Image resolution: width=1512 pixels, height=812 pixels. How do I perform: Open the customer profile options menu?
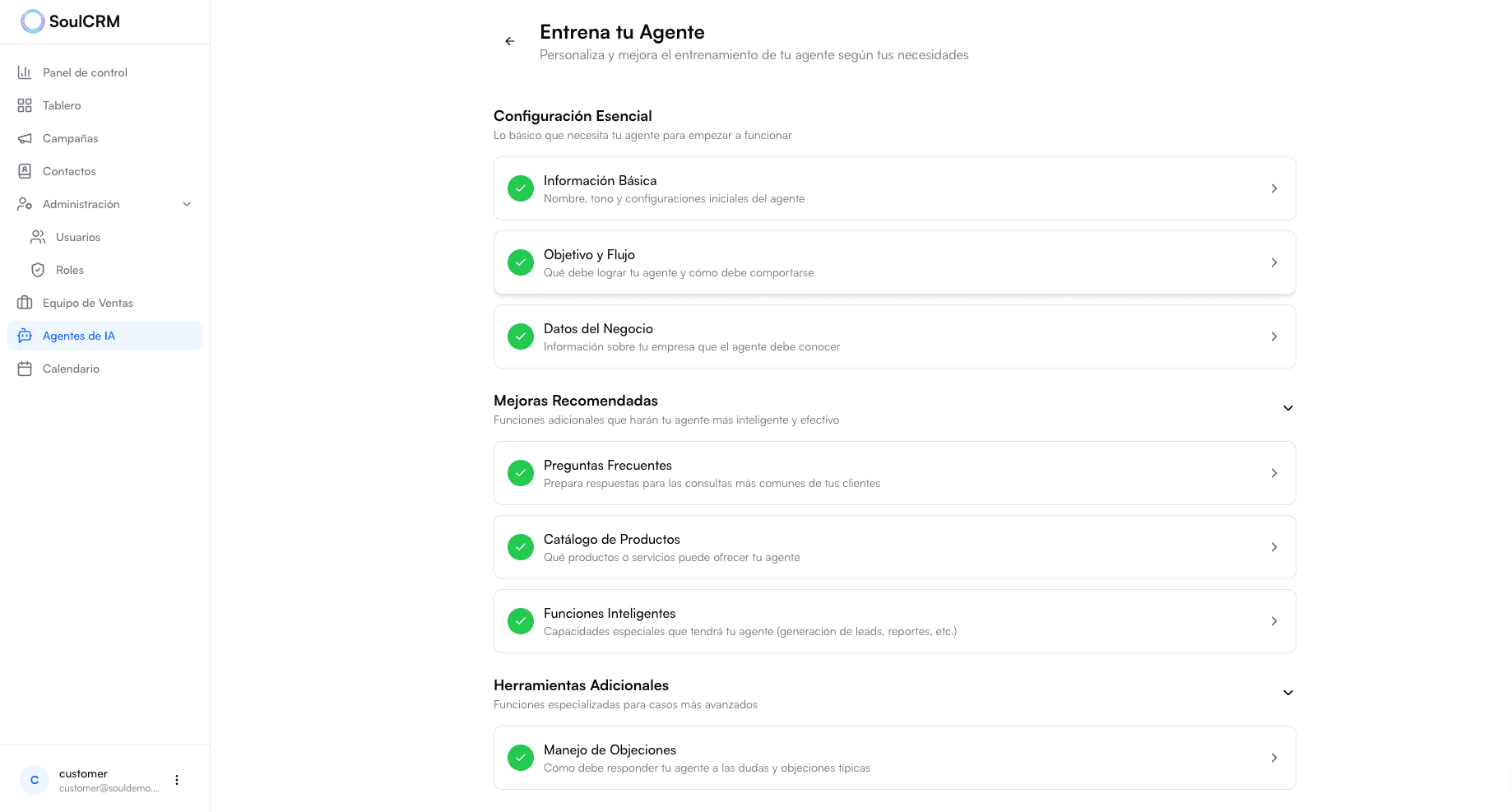(x=176, y=779)
